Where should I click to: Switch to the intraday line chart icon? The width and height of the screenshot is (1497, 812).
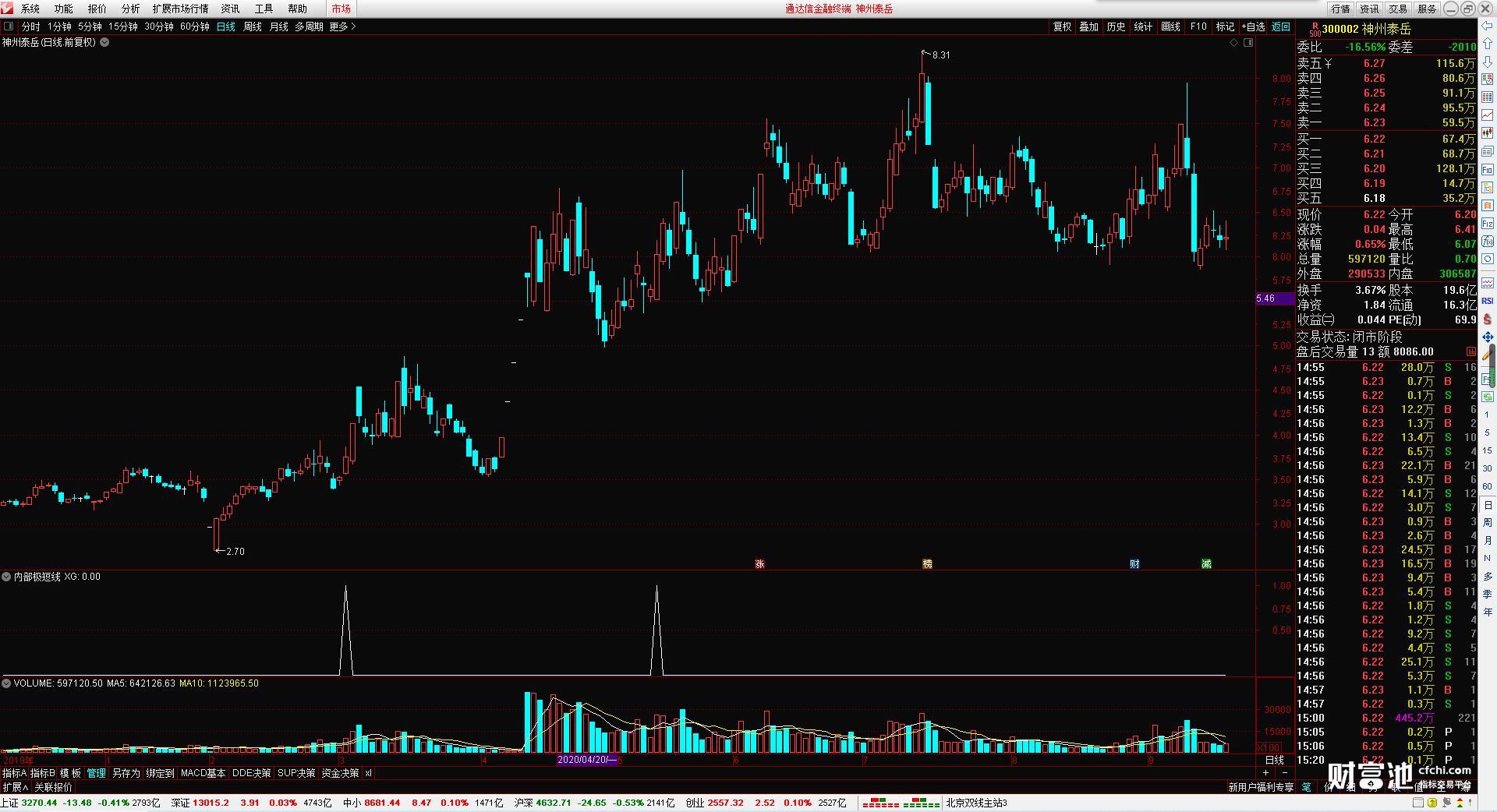(1488, 115)
